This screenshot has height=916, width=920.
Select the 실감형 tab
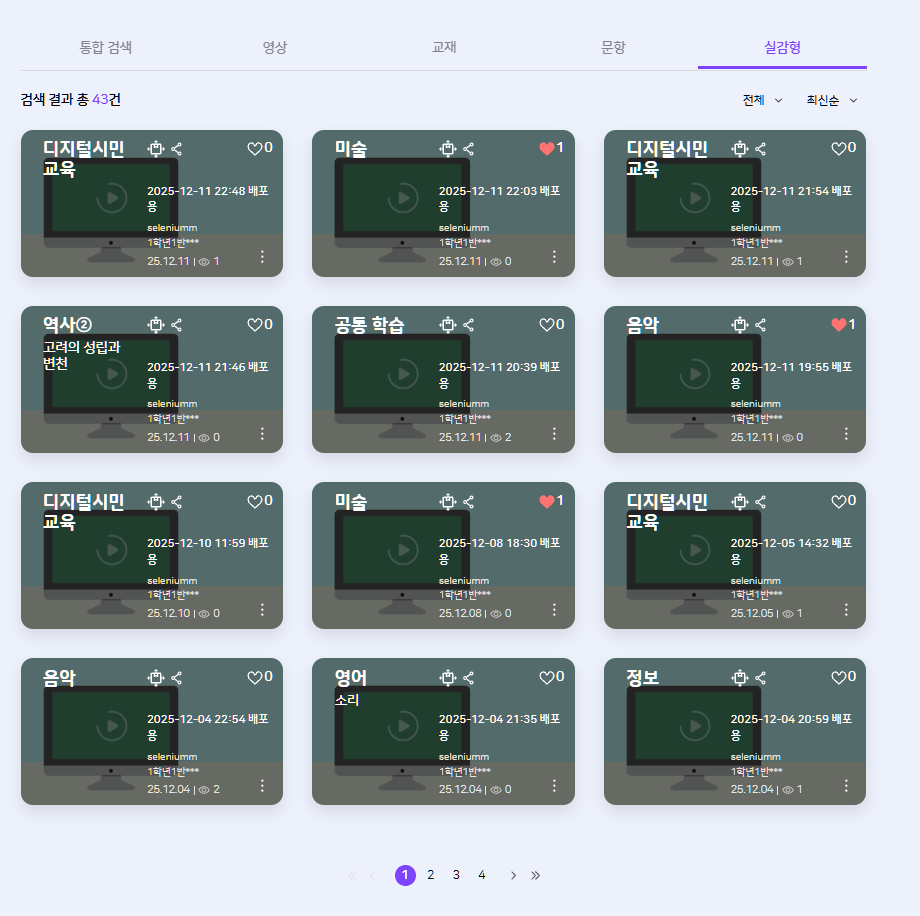pyautogui.click(x=782, y=47)
